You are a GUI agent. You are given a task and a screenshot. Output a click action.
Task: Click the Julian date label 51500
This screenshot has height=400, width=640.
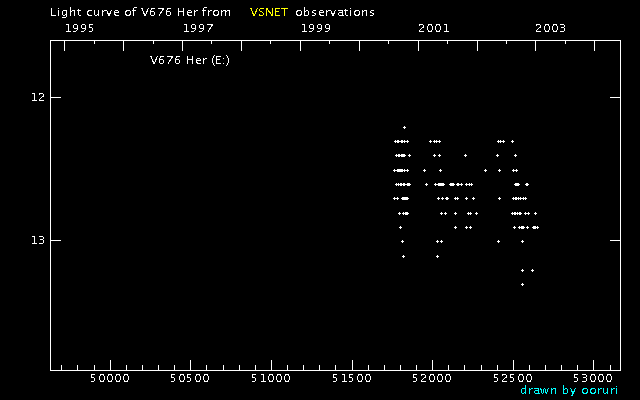click(351, 378)
